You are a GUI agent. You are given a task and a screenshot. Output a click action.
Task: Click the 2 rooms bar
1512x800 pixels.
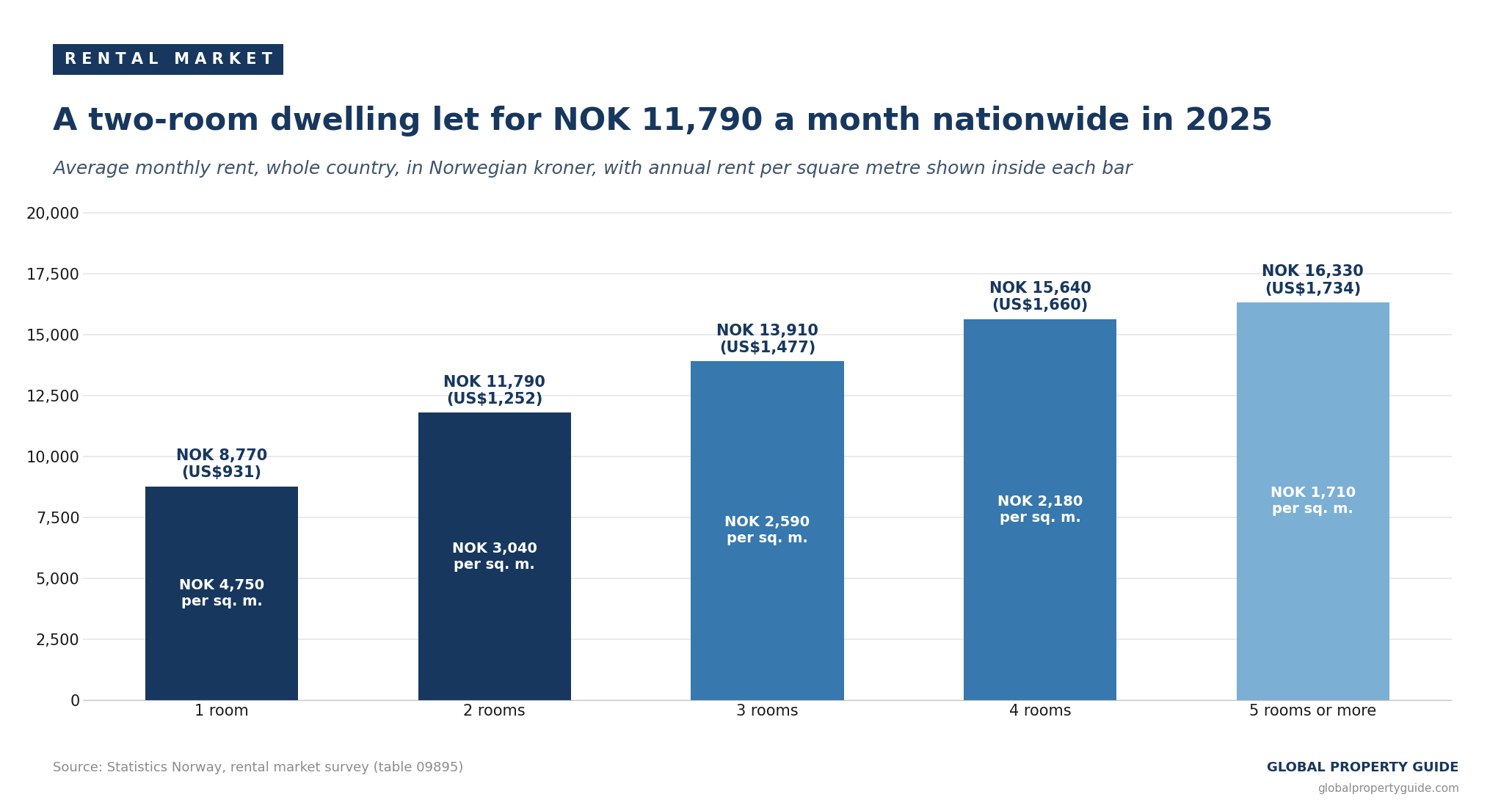pyautogui.click(x=495, y=556)
